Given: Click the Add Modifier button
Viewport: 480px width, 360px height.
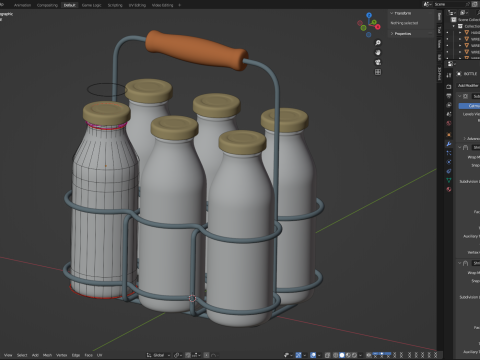Looking at the screenshot, I should click(x=468, y=86).
